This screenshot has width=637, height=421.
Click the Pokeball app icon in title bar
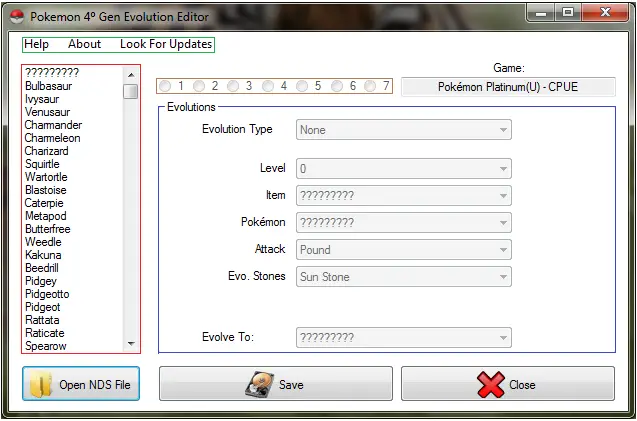(17, 17)
